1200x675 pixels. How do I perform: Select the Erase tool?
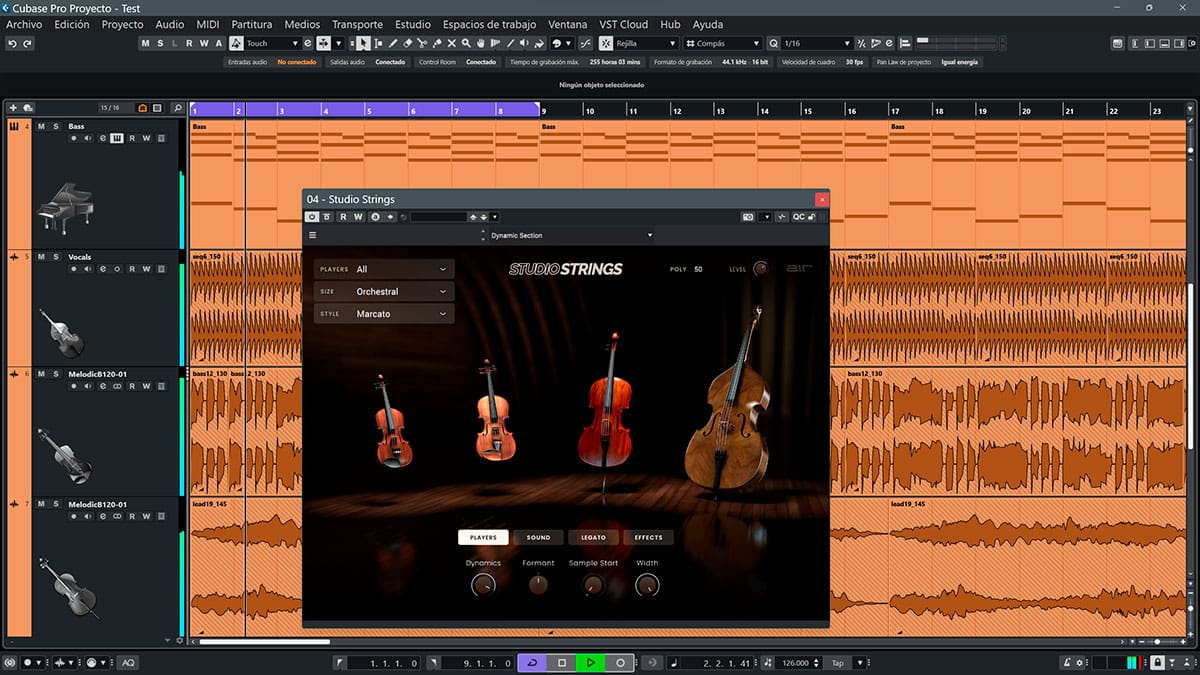click(407, 43)
